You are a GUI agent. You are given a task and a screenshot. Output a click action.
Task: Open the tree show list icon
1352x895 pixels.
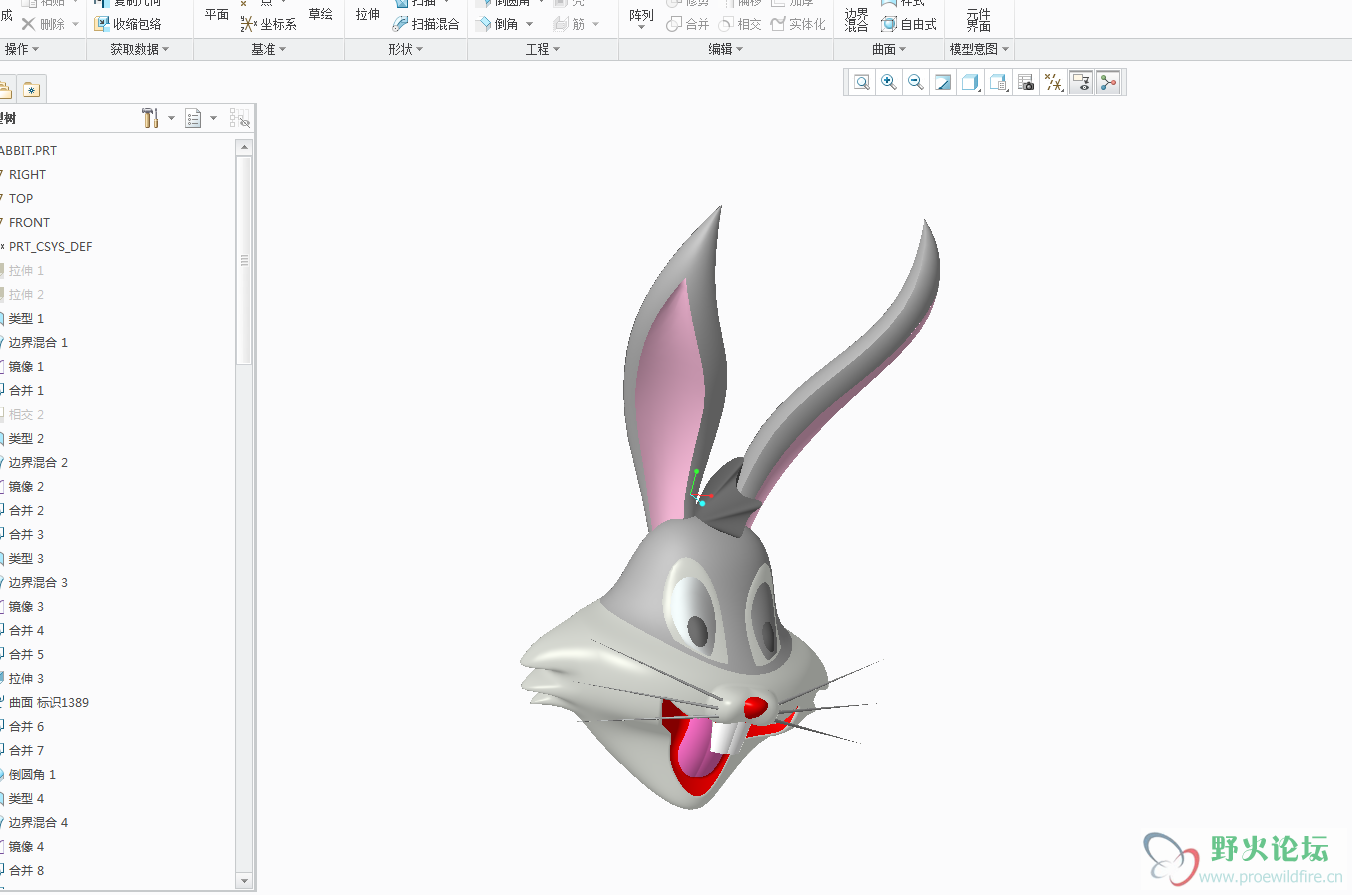point(194,118)
